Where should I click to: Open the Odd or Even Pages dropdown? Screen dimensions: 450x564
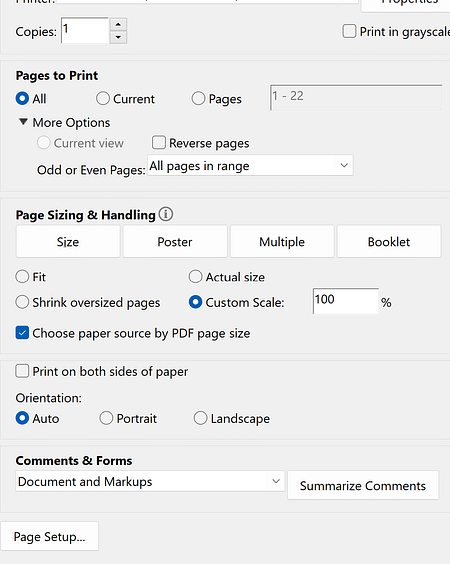point(250,165)
